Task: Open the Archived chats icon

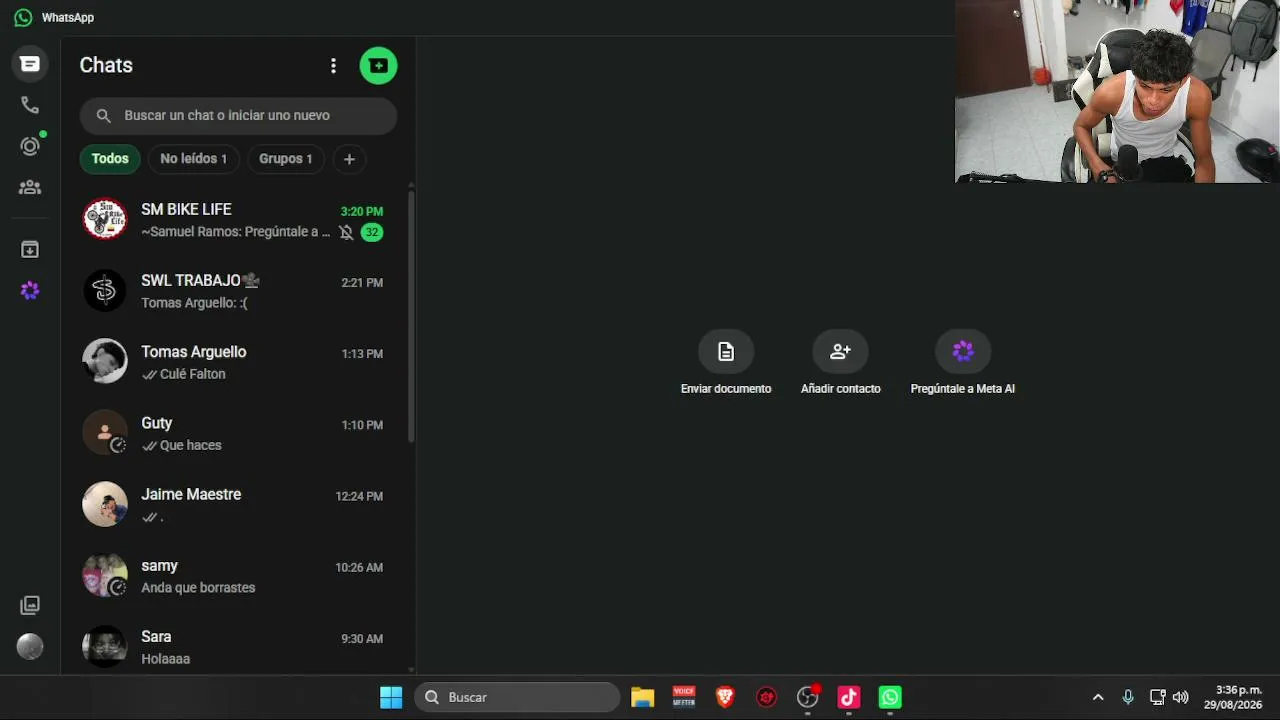Action: [30, 249]
